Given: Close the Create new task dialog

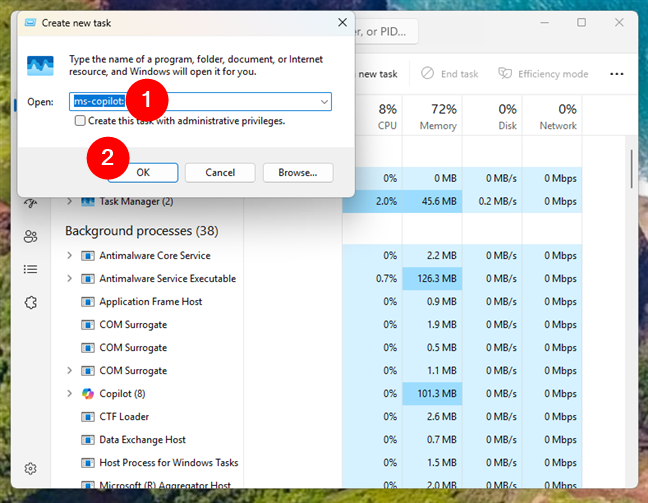Looking at the screenshot, I should [342, 22].
